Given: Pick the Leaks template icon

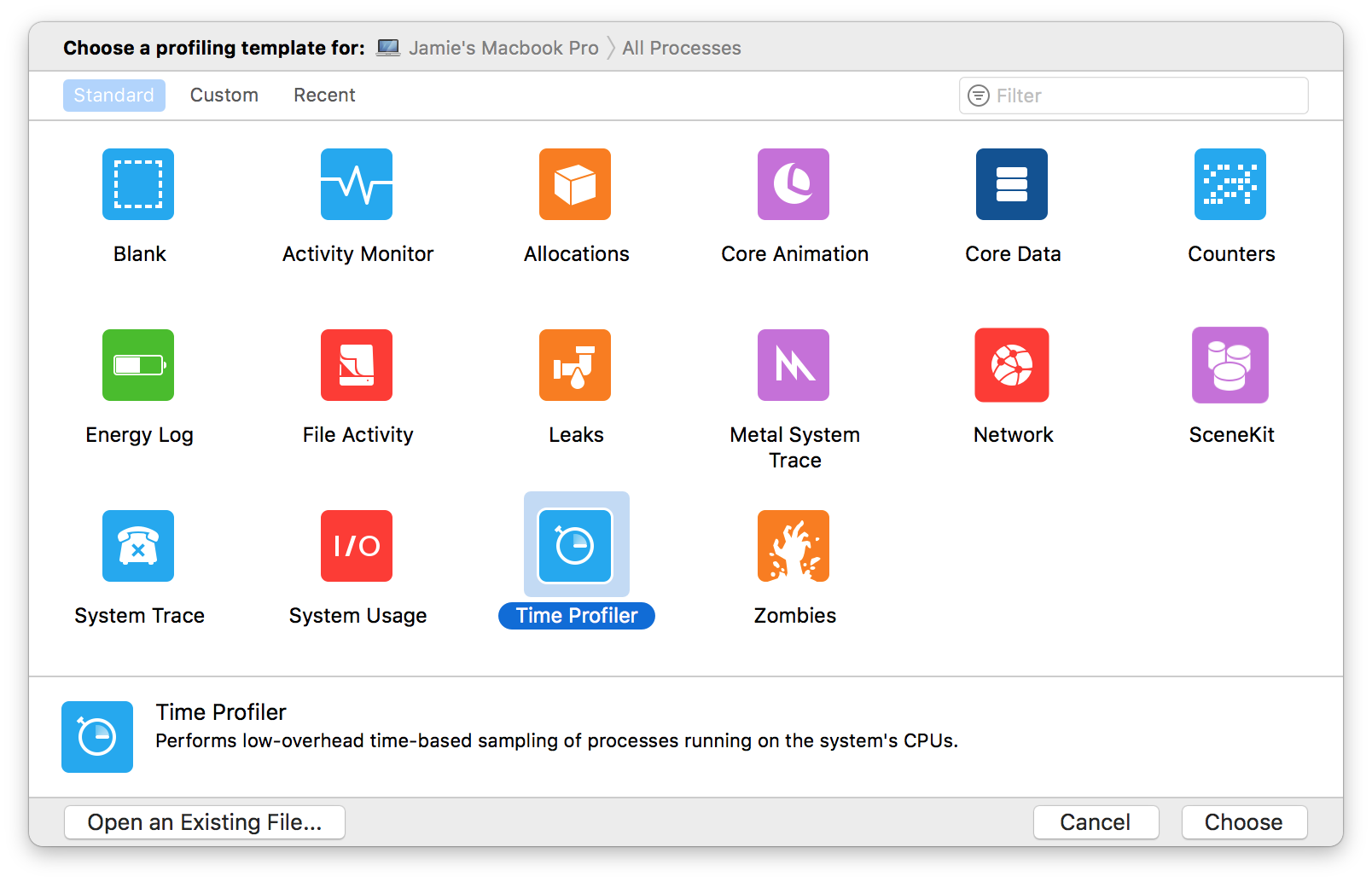Looking at the screenshot, I should (575, 365).
